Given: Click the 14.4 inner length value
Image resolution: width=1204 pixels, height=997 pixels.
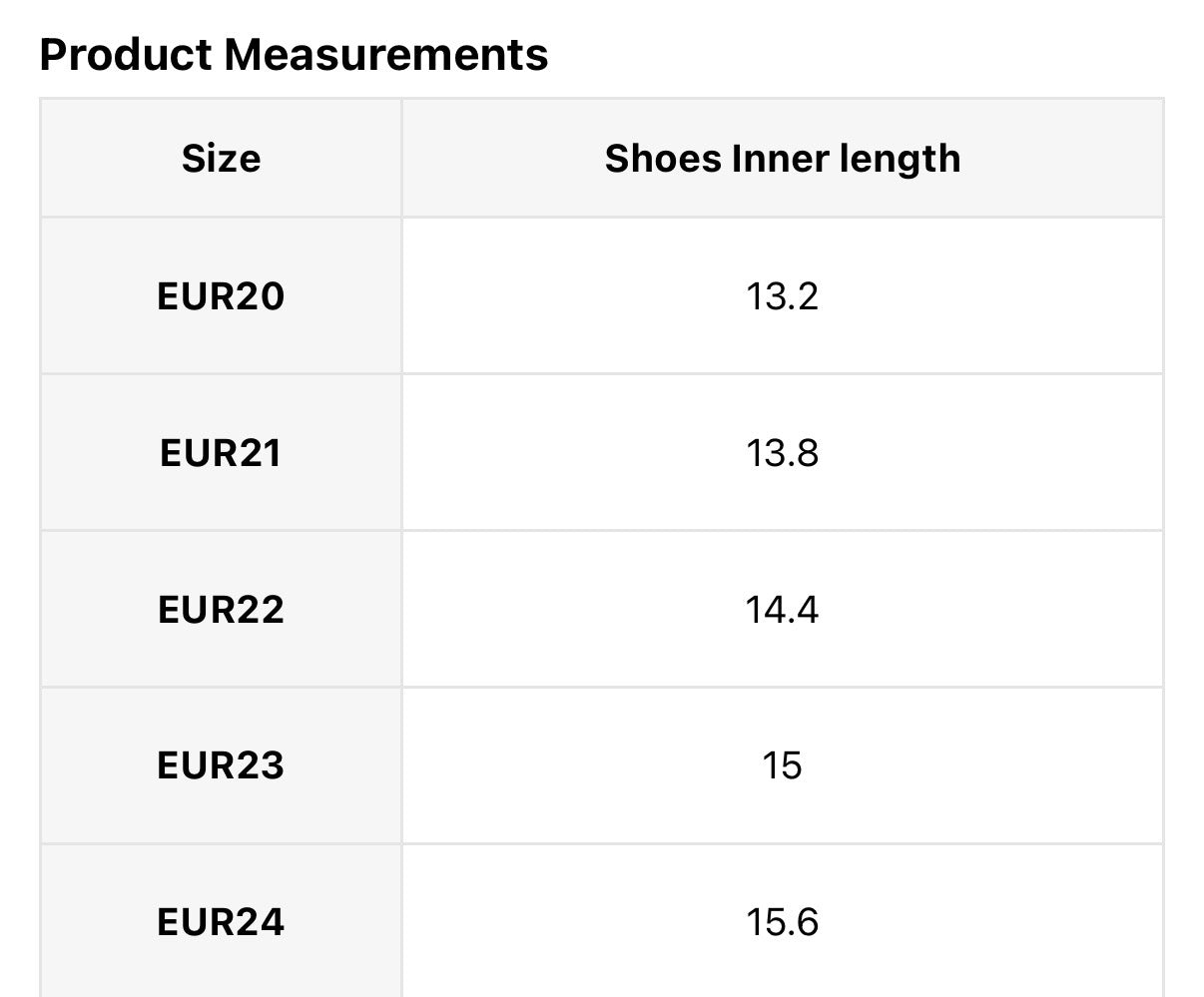Looking at the screenshot, I should [782, 610].
